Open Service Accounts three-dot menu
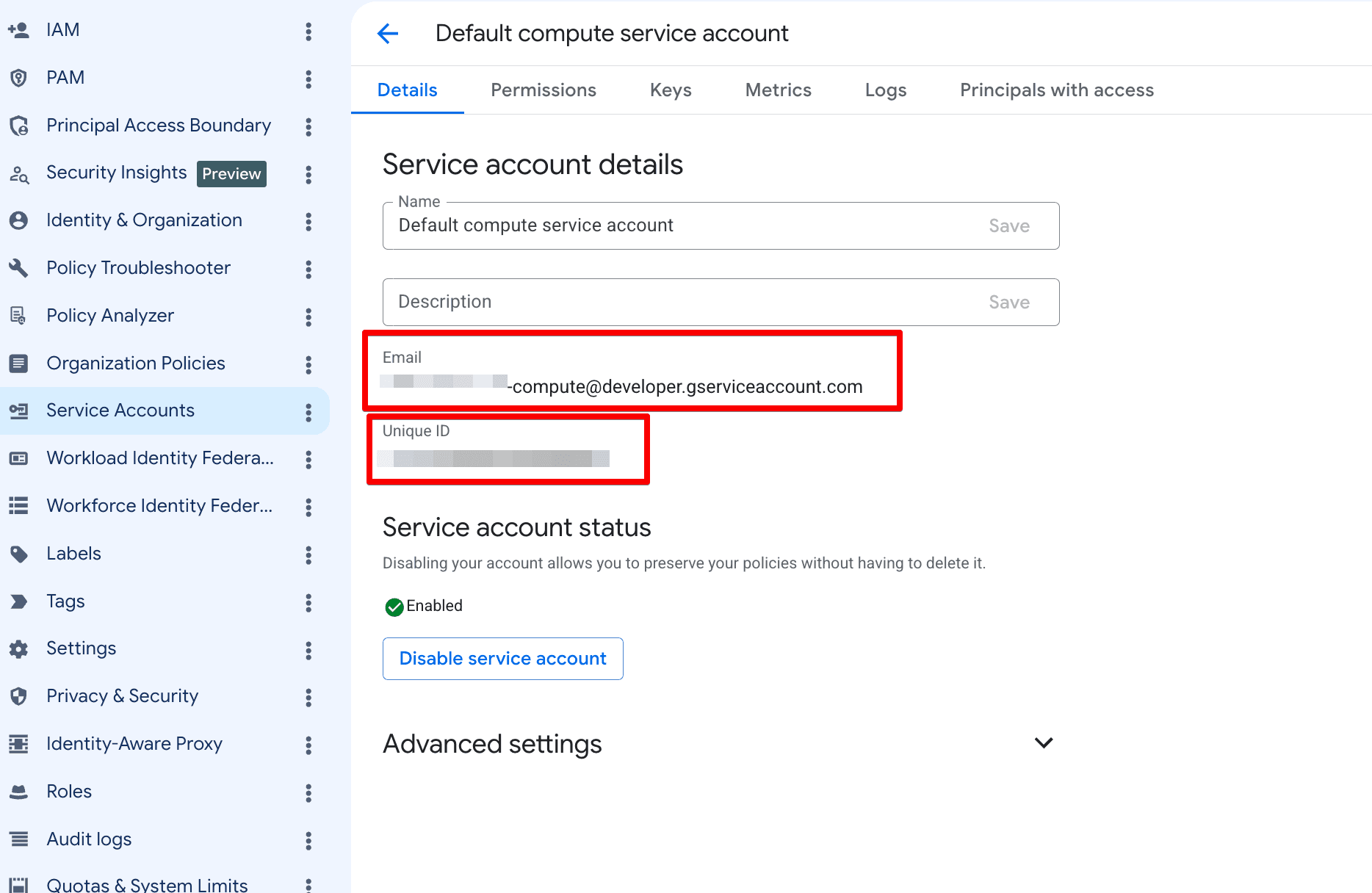Viewport: 1372px width, 893px height. pos(308,413)
